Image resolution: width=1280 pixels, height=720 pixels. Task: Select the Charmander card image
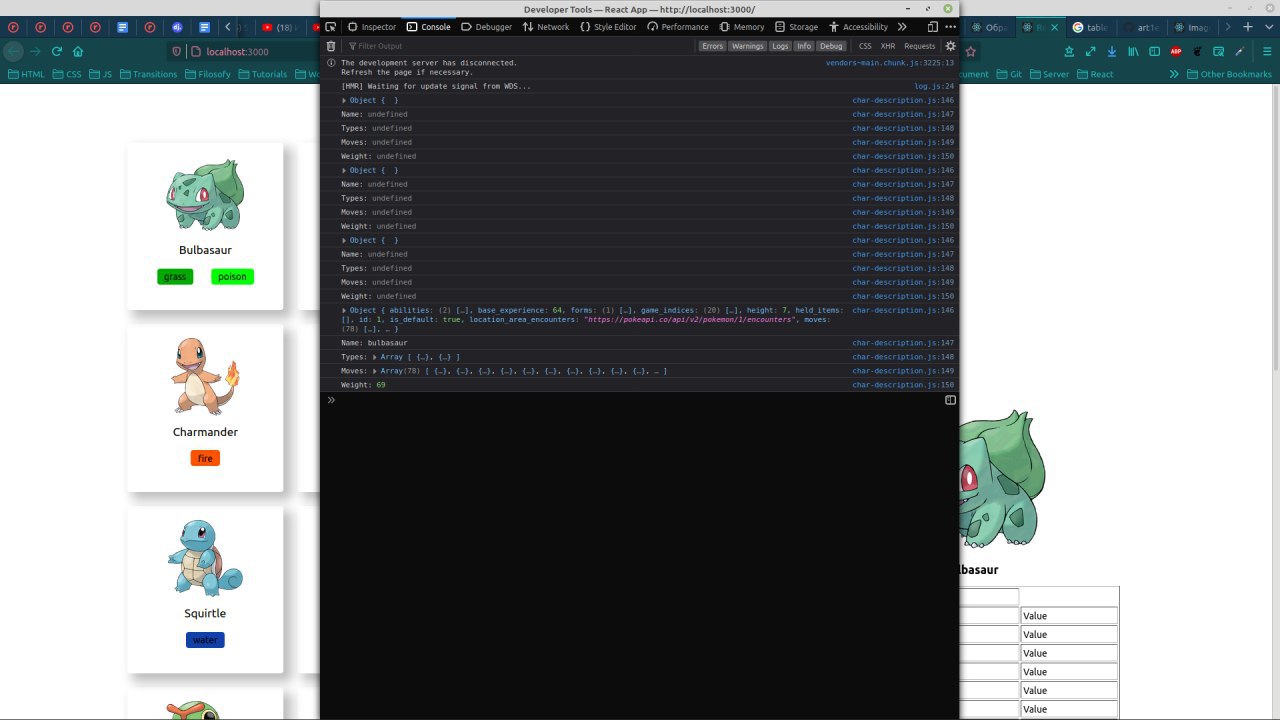point(205,375)
